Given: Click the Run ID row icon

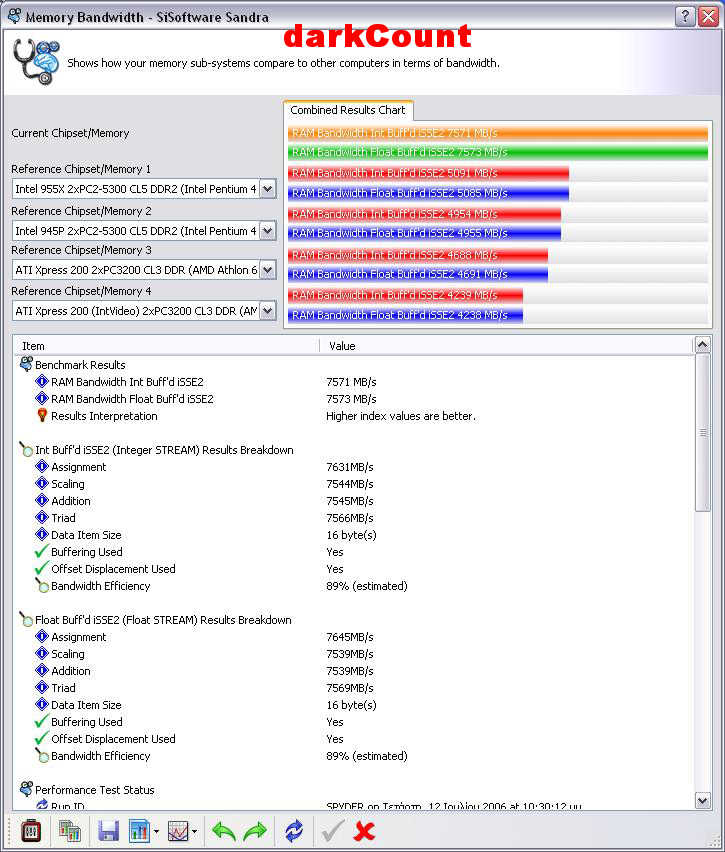Looking at the screenshot, I should tap(42, 805).
